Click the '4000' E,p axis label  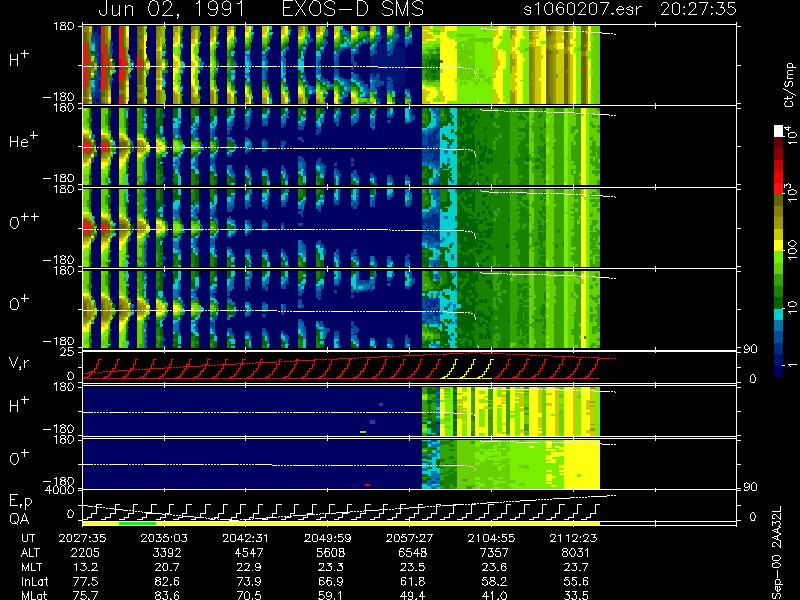62,490
